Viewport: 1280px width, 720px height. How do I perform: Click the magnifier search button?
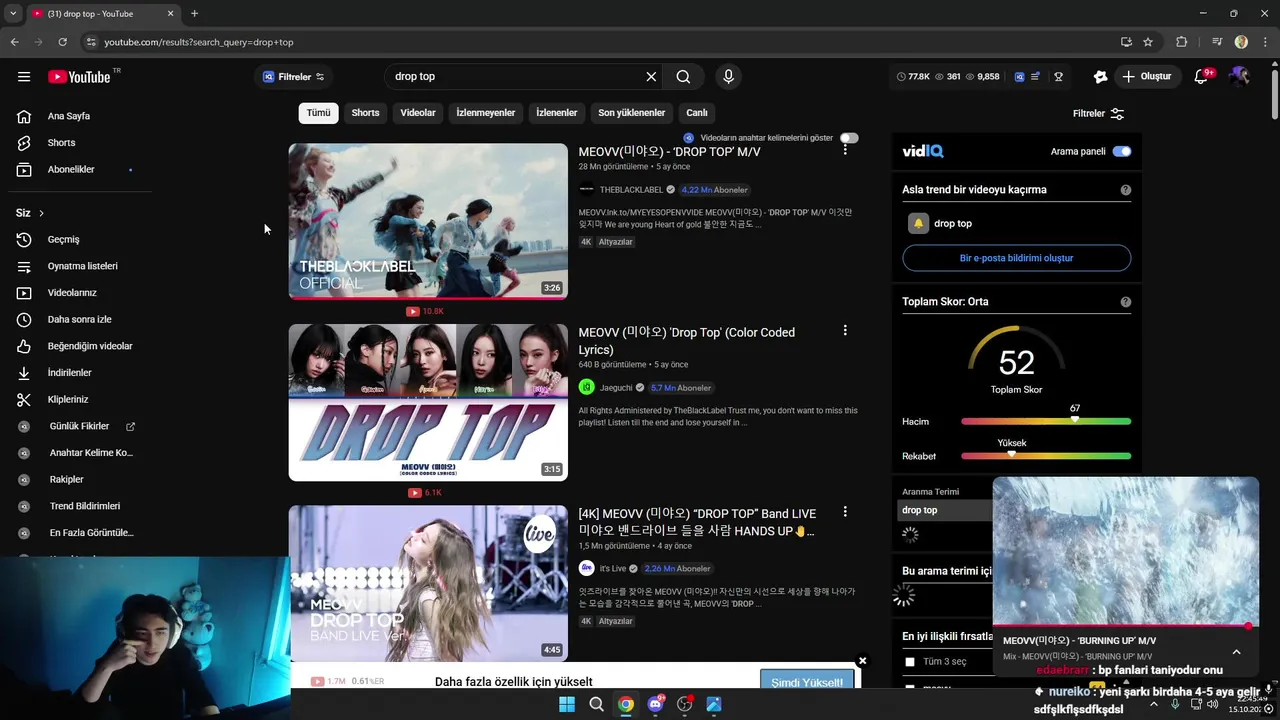click(683, 76)
